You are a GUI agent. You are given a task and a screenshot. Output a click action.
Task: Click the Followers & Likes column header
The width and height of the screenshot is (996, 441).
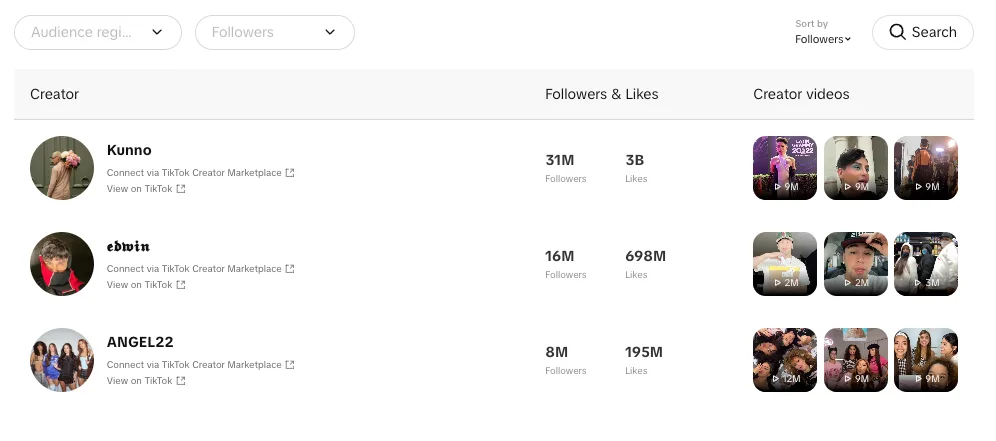point(602,94)
